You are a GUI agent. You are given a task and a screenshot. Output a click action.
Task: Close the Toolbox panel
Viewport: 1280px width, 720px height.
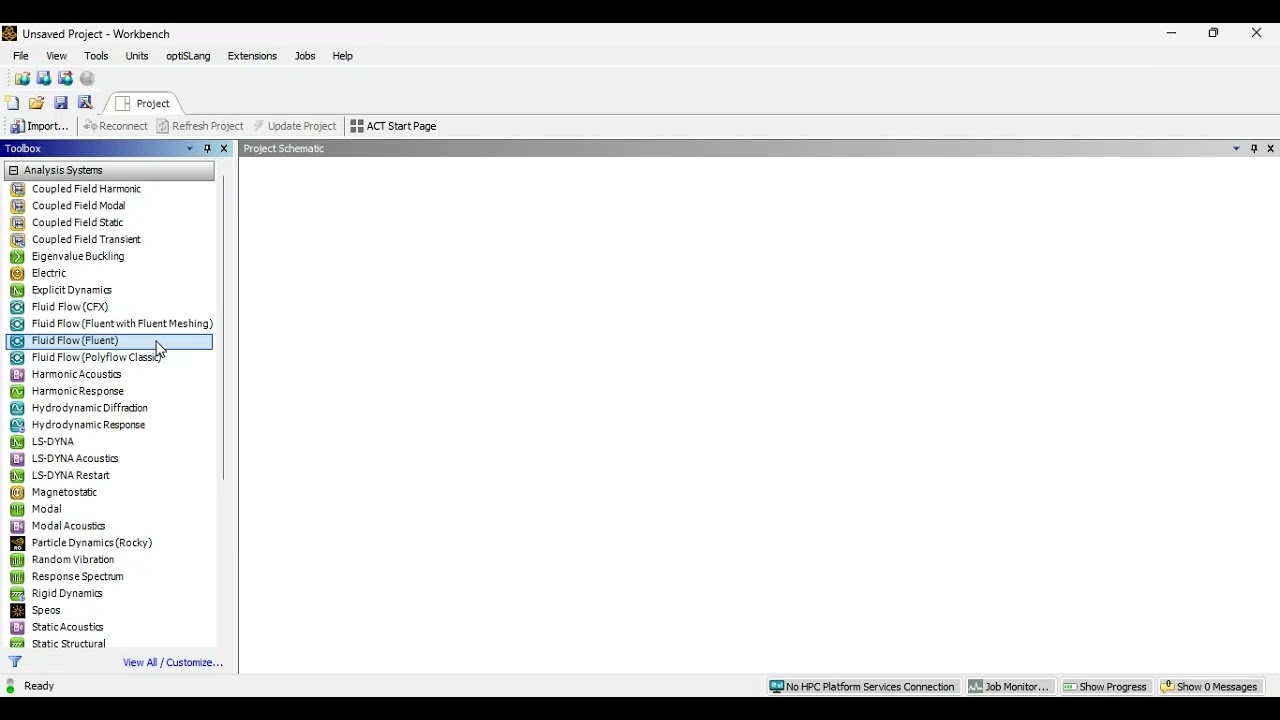[224, 149]
